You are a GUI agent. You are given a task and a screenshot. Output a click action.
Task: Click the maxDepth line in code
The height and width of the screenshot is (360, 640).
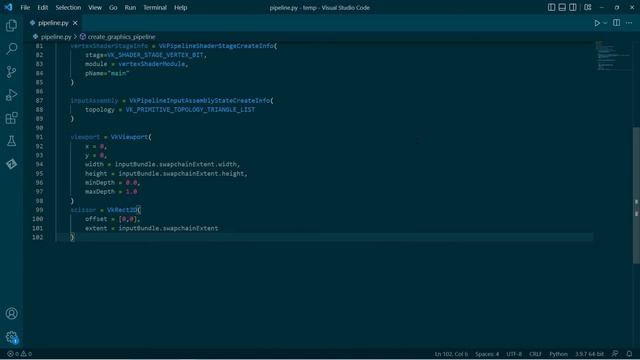(x=111, y=192)
